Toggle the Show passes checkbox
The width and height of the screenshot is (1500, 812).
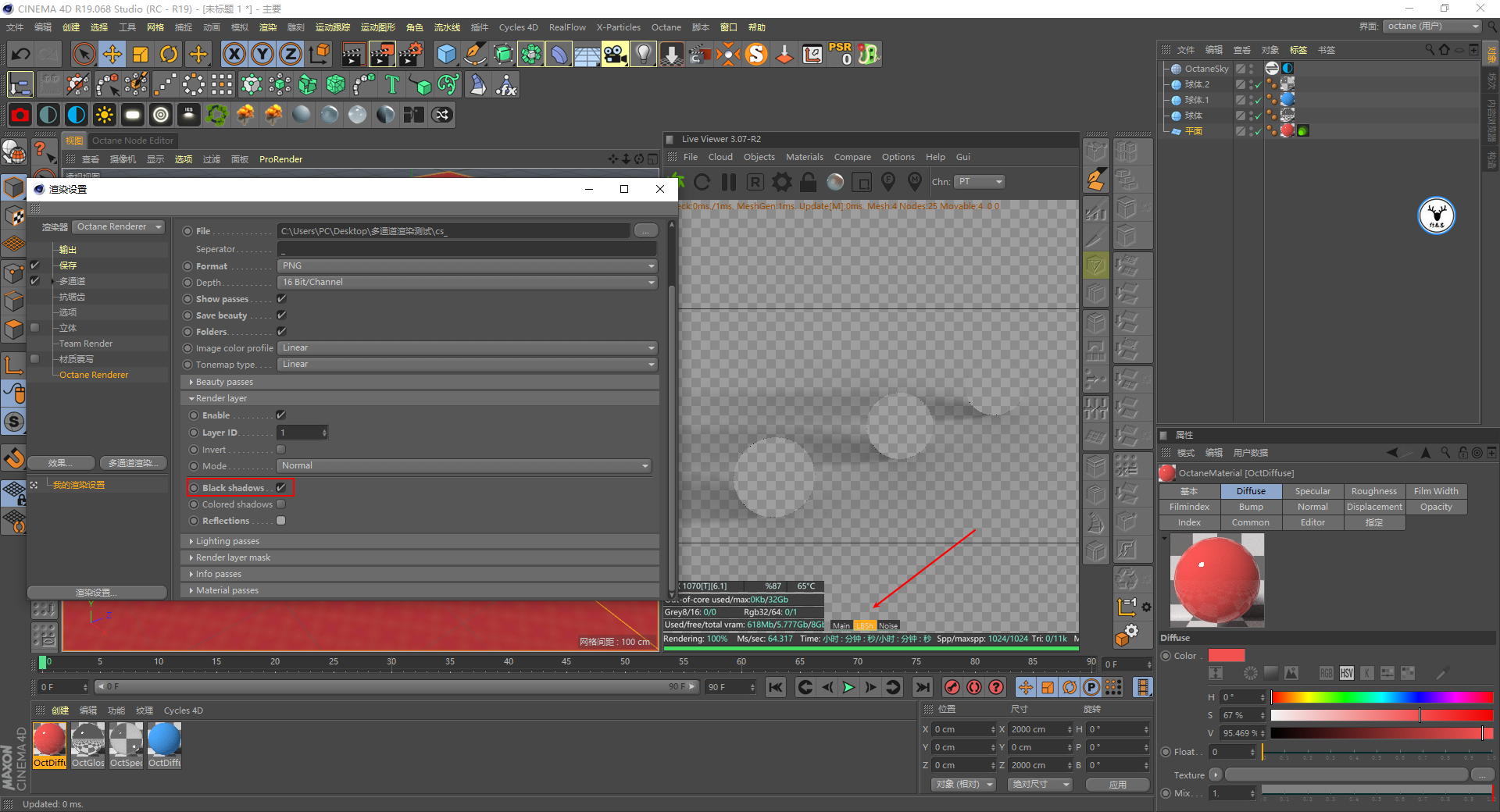pyautogui.click(x=281, y=299)
